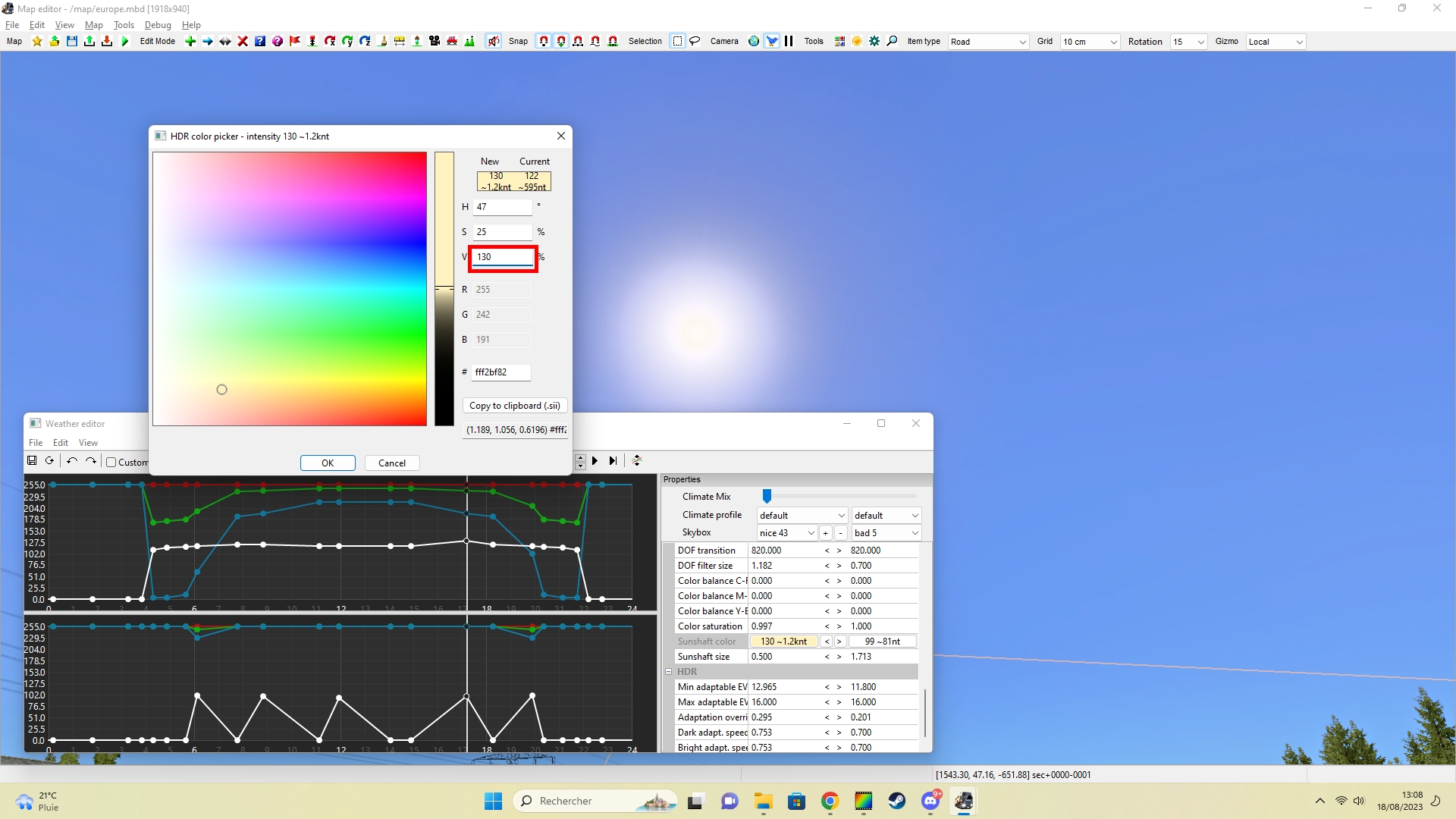This screenshot has height=819, width=1456.
Task: Click the hex color code input field
Action: [x=501, y=372]
